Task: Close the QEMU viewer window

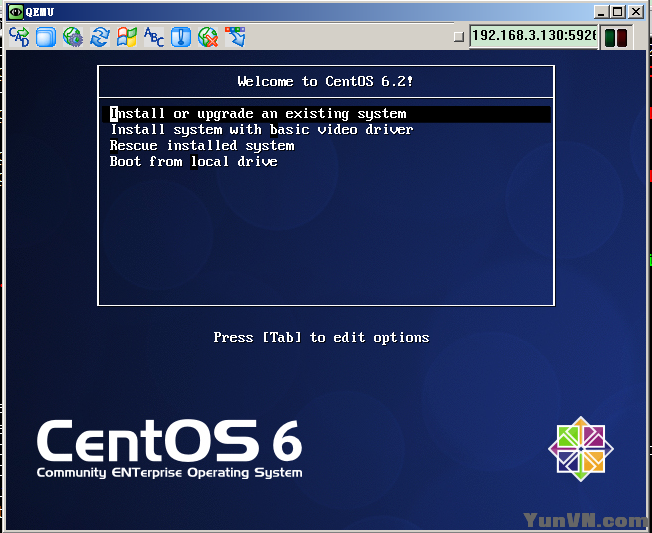Action: 636,12
